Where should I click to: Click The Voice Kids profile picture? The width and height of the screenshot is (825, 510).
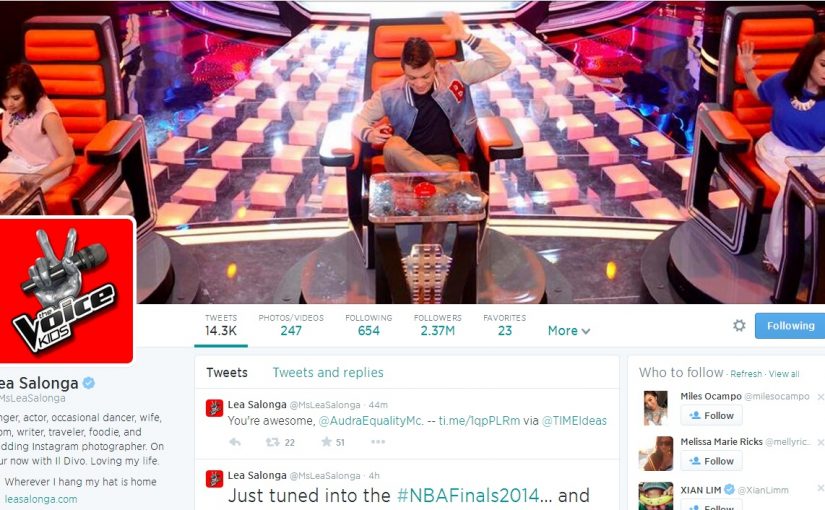[x=66, y=290]
